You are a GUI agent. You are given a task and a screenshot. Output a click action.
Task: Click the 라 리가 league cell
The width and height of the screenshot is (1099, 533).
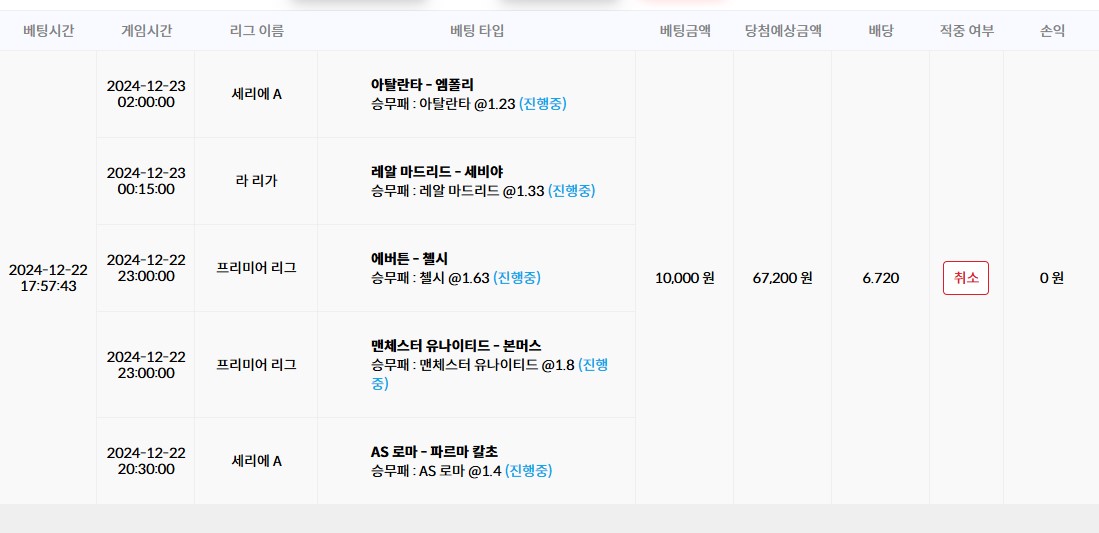(x=256, y=181)
